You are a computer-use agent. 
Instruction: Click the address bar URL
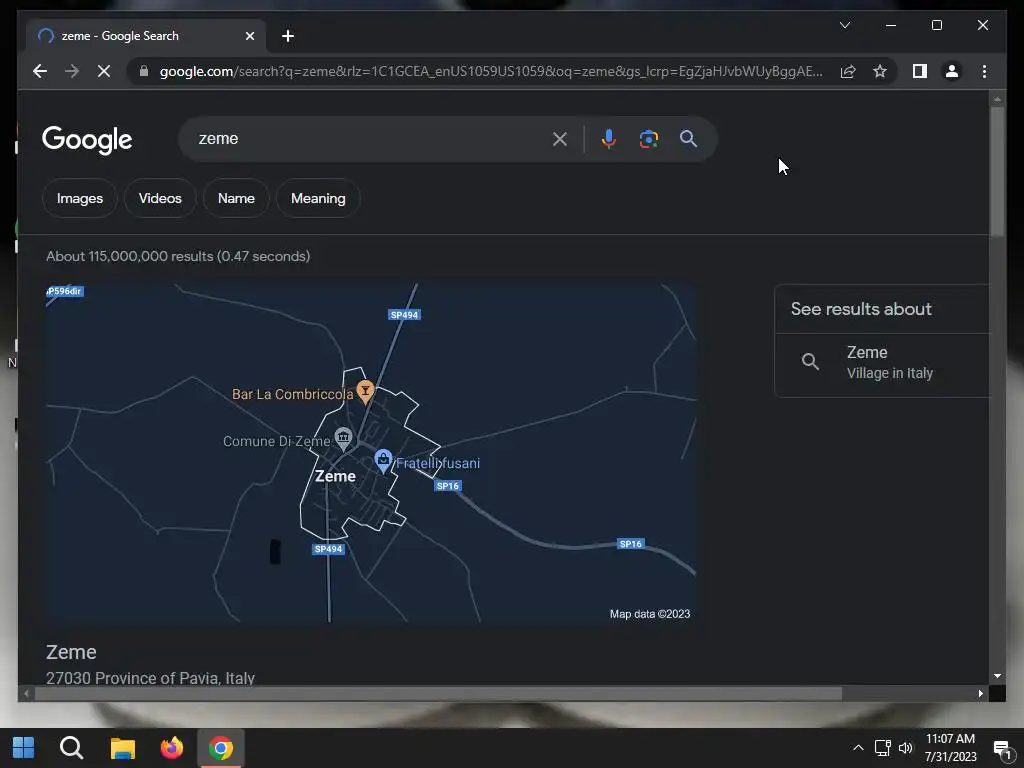click(x=491, y=71)
